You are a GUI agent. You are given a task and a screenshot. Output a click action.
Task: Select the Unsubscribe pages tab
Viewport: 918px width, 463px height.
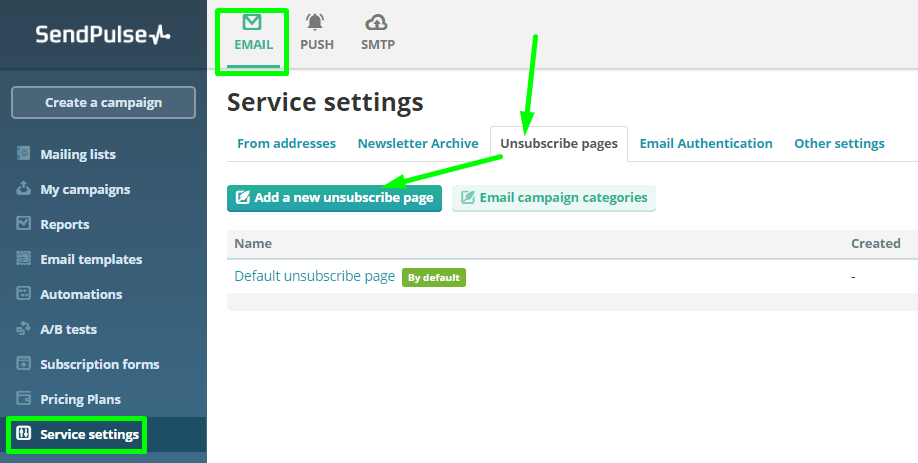pos(559,144)
